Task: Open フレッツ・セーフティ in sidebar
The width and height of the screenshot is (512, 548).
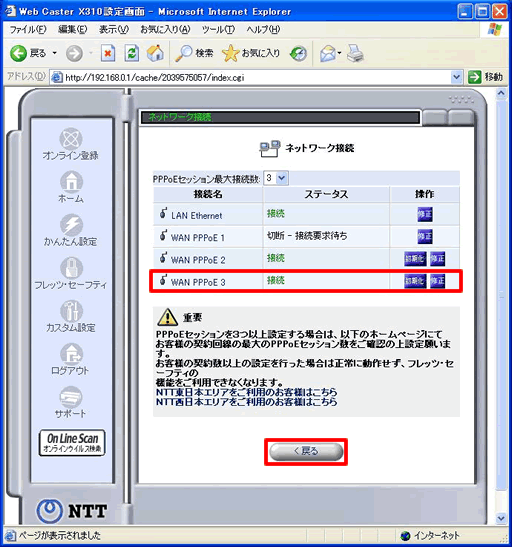Action: click(71, 274)
